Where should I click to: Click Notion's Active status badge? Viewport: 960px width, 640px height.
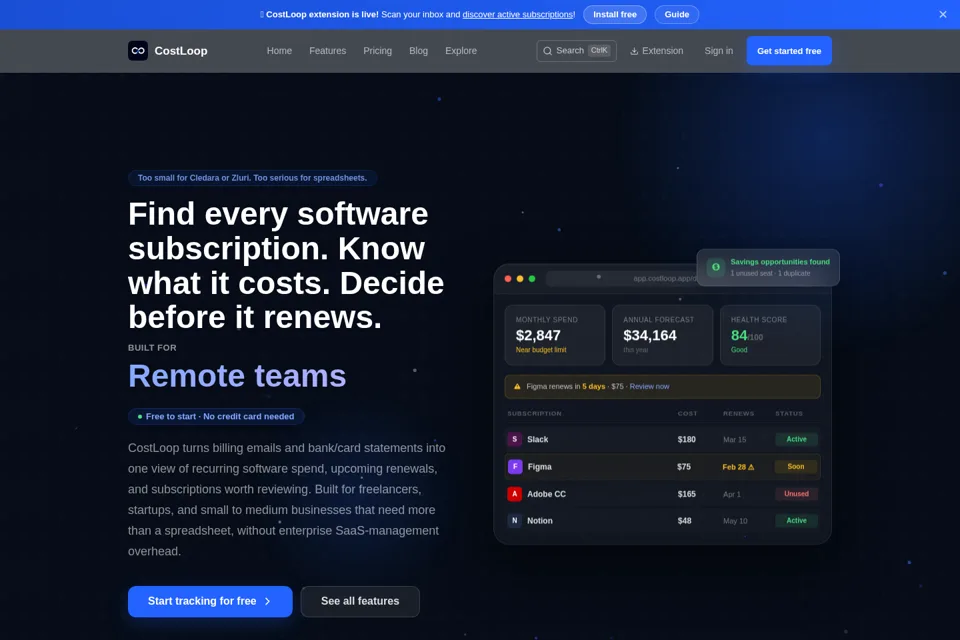[797, 521]
